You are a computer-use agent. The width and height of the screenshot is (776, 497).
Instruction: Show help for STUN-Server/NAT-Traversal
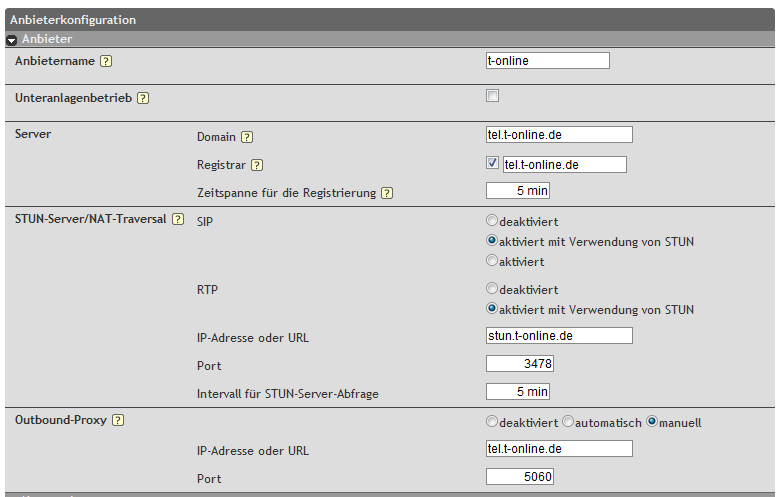coord(178,219)
